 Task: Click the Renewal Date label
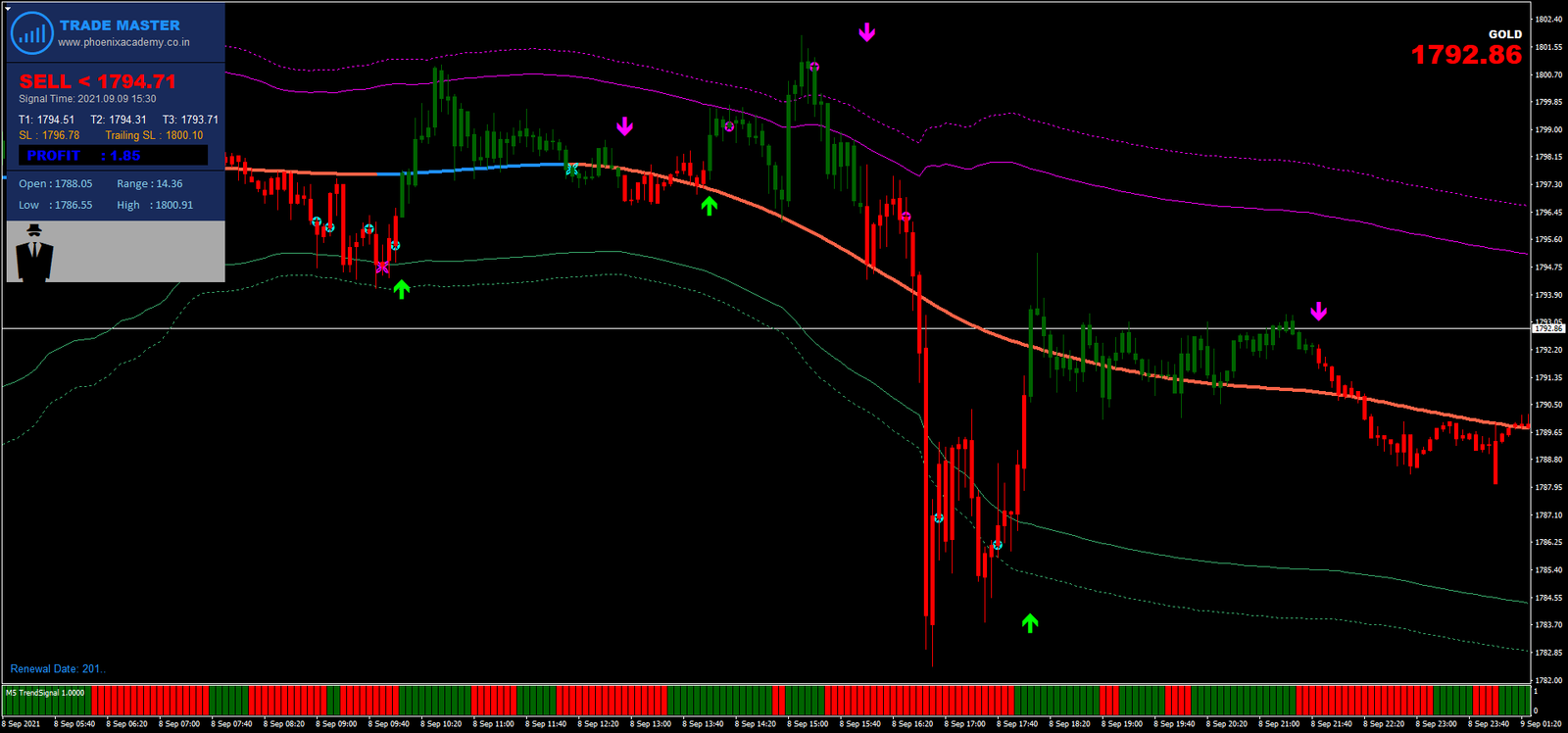(x=57, y=669)
